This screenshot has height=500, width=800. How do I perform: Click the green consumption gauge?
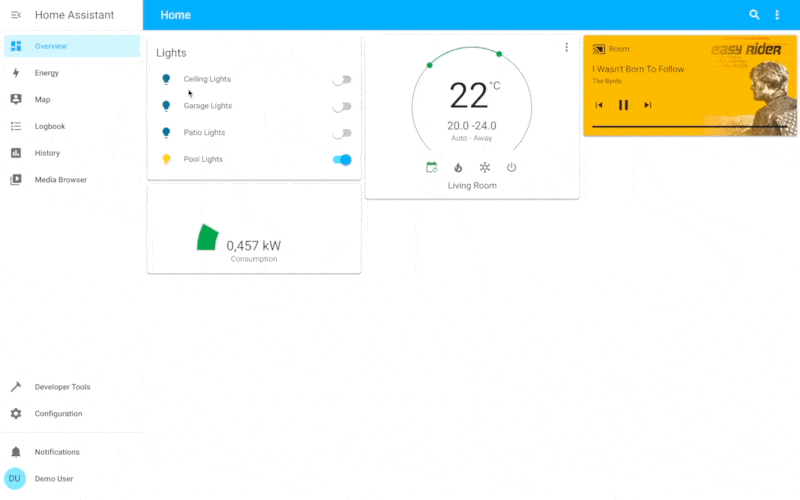click(x=208, y=237)
